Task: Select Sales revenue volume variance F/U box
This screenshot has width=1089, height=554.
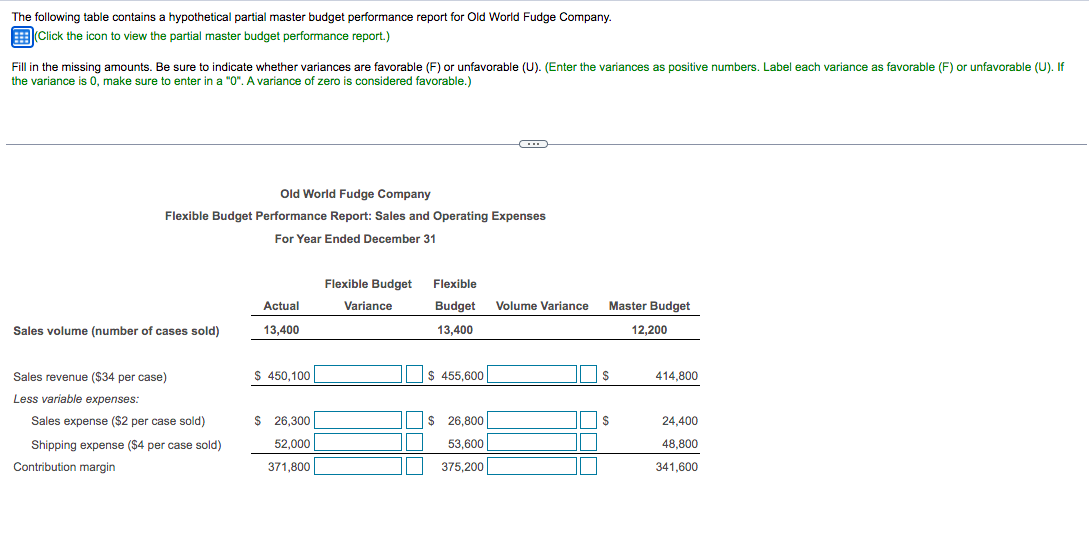Action: coord(588,375)
